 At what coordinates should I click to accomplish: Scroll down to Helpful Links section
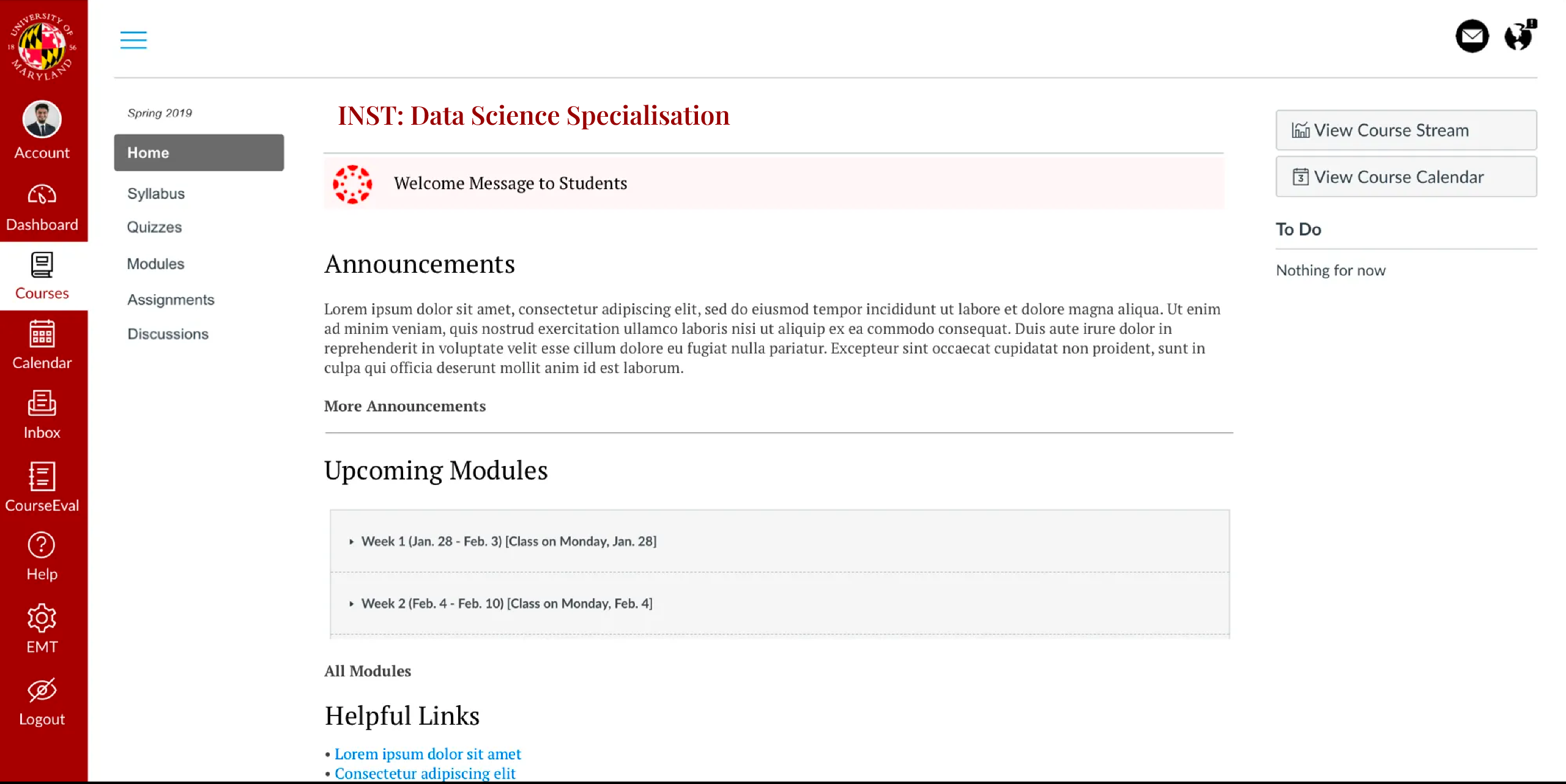(x=402, y=714)
